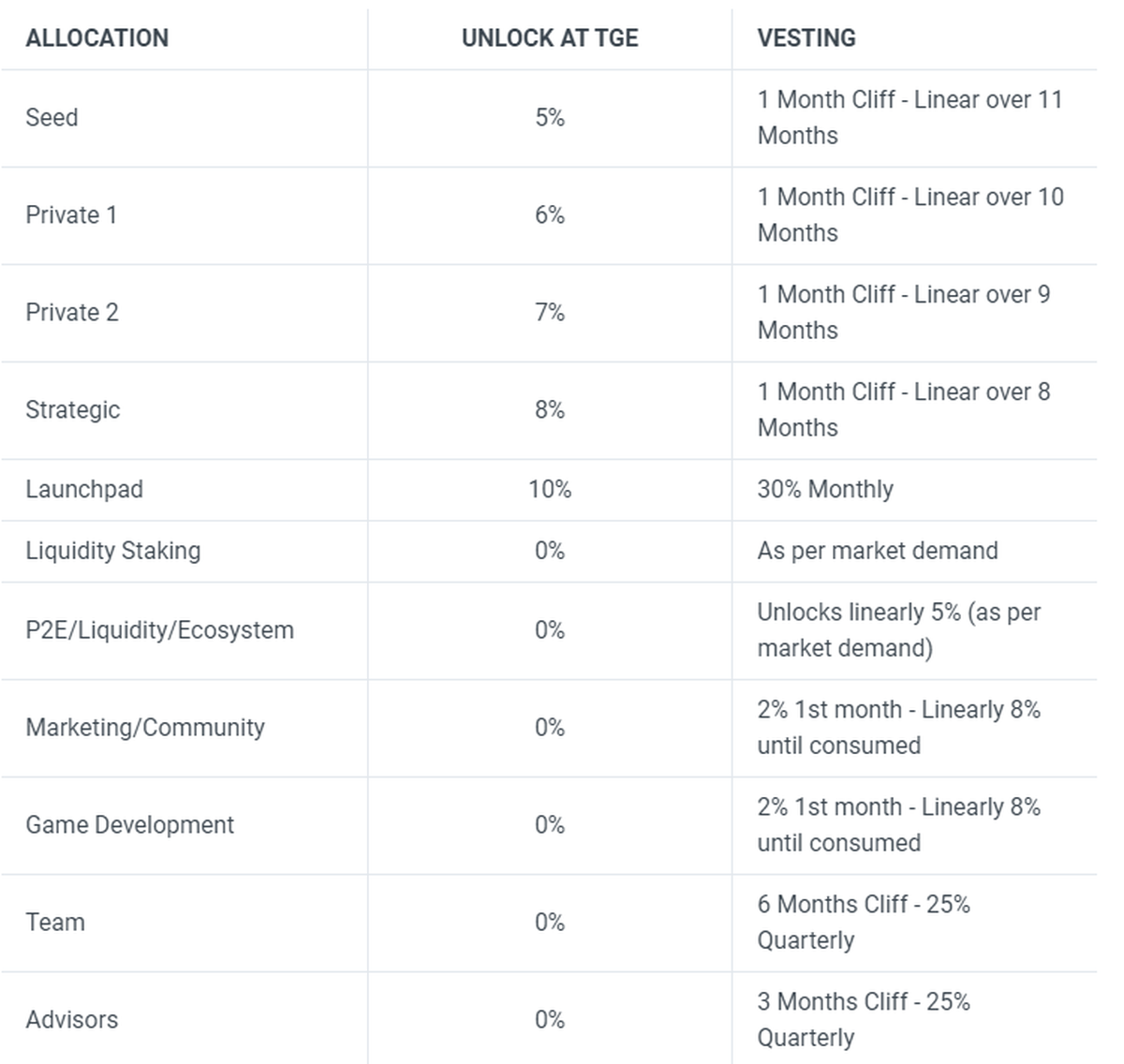Click the ALLOCATION column header
Viewport: 1124px width, 1064px height.
97,38
